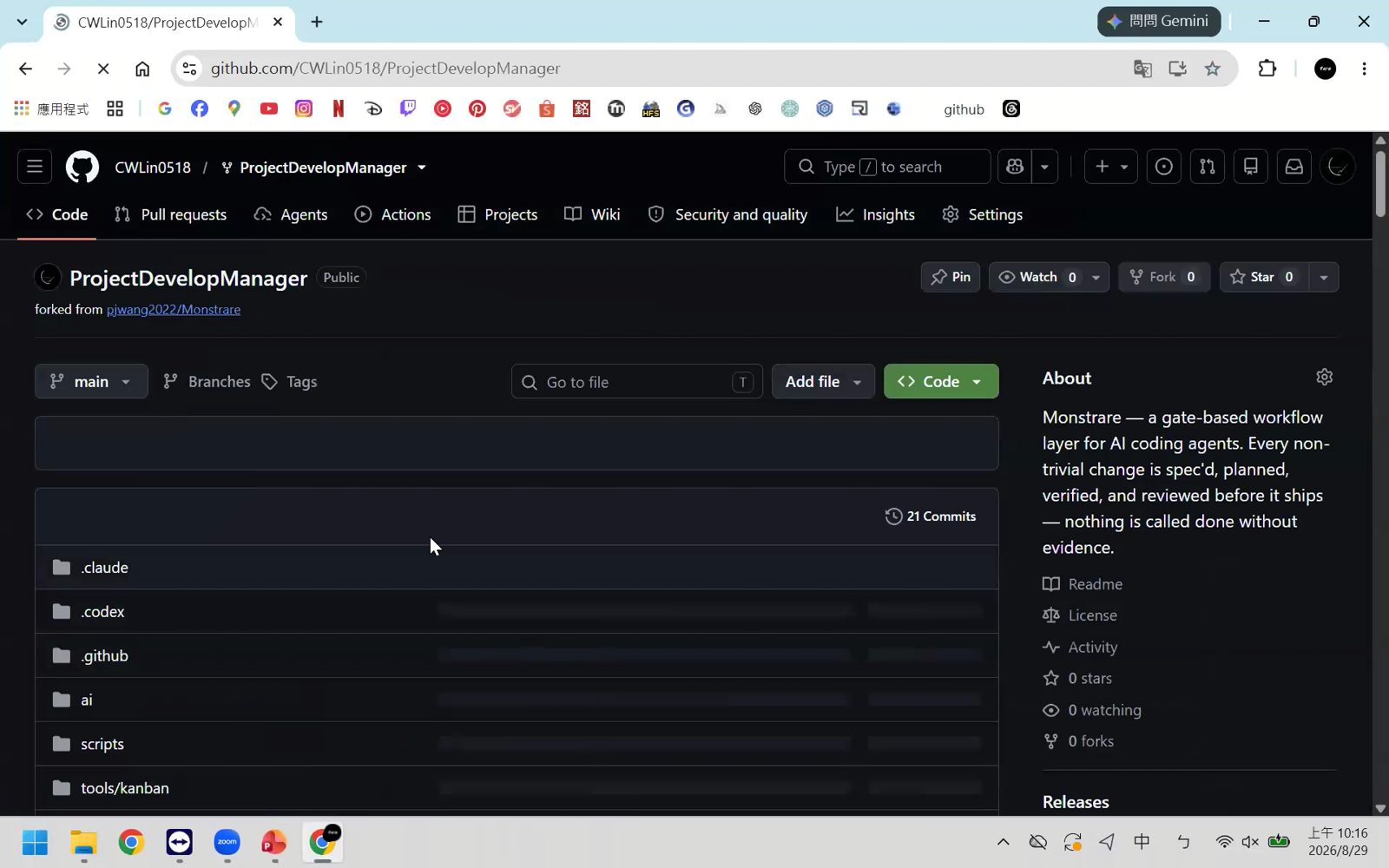Open the GitHub hamburger navigation menu
The image size is (1389, 868).
click(x=35, y=167)
